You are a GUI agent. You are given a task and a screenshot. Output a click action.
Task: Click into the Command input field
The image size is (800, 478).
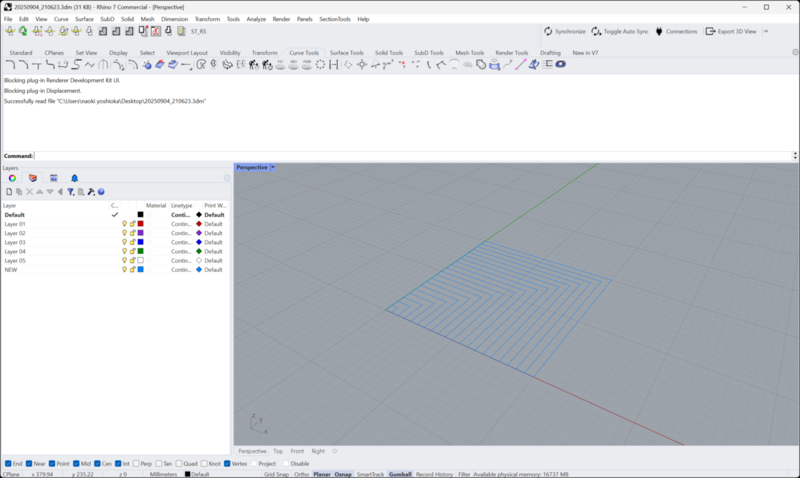tap(412, 156)
